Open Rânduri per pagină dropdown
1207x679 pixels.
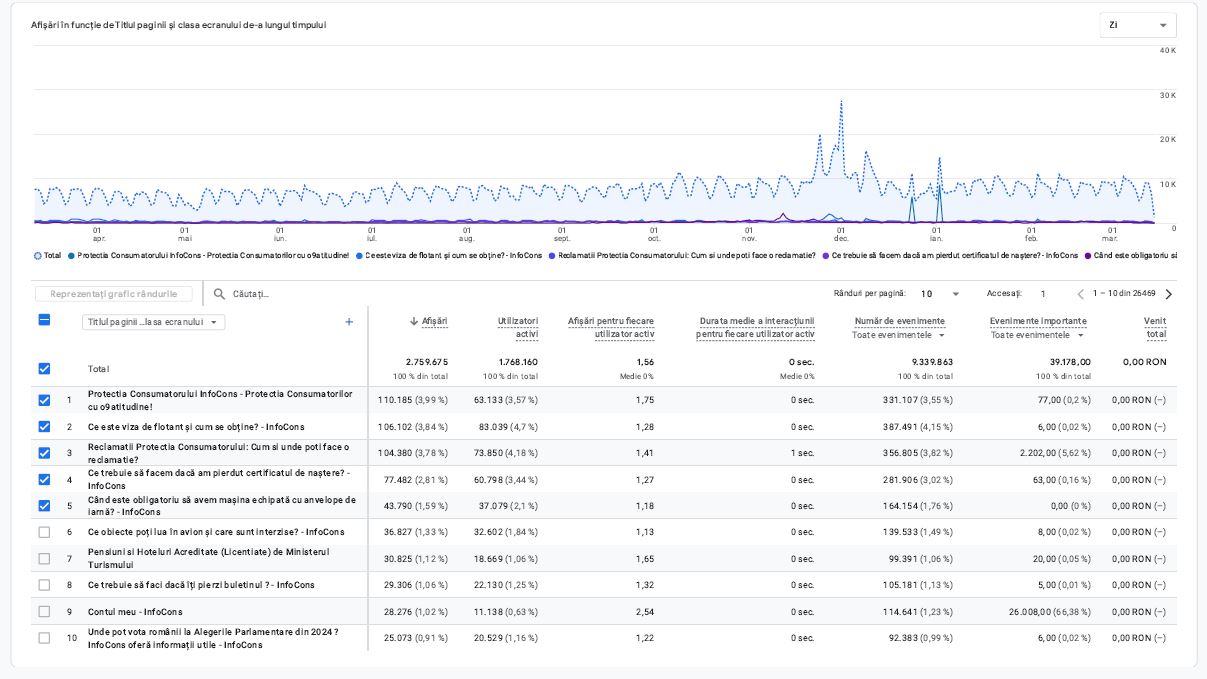coord(941,294)
